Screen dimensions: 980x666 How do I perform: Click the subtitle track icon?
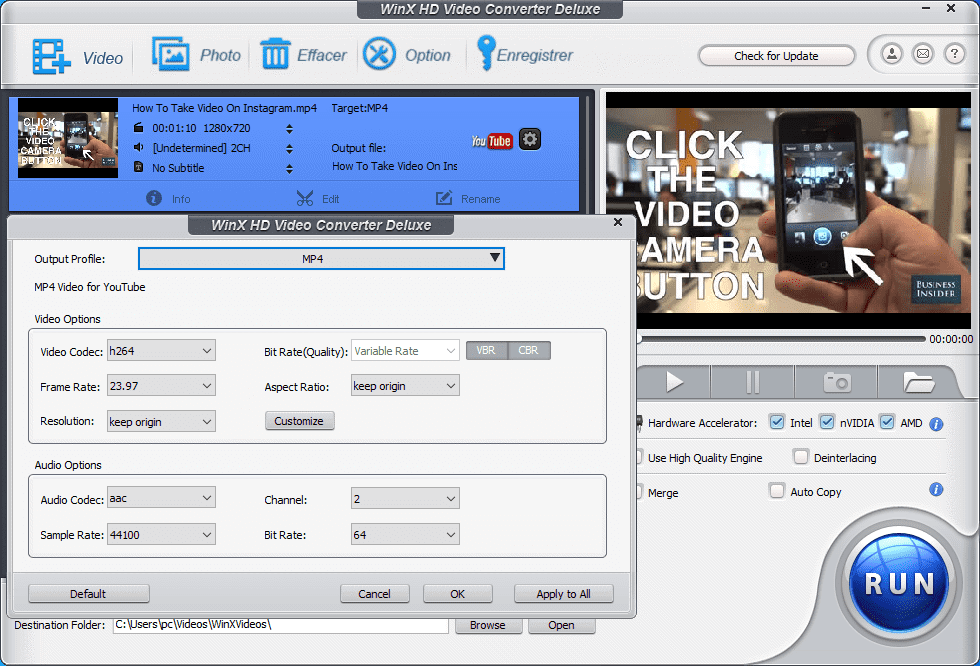[139, 167]
